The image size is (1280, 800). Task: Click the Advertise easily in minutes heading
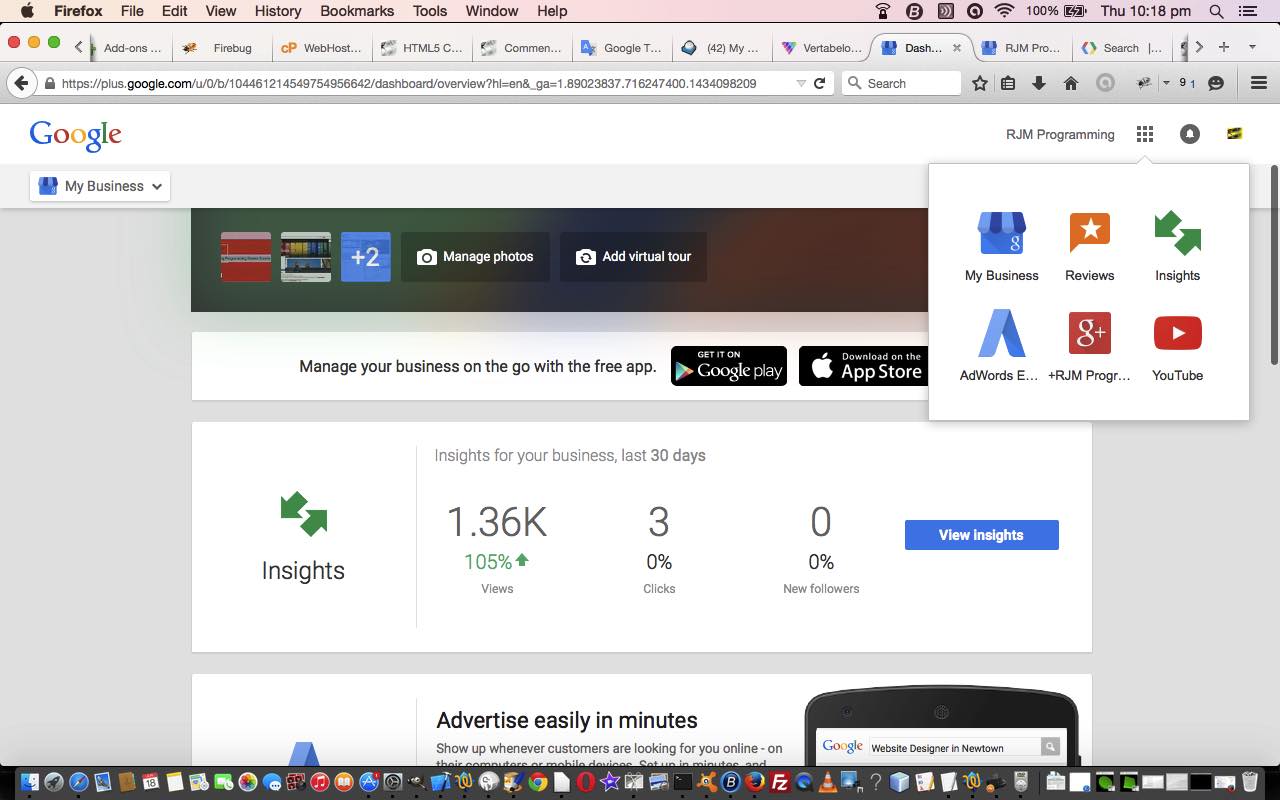coord(567,720)
